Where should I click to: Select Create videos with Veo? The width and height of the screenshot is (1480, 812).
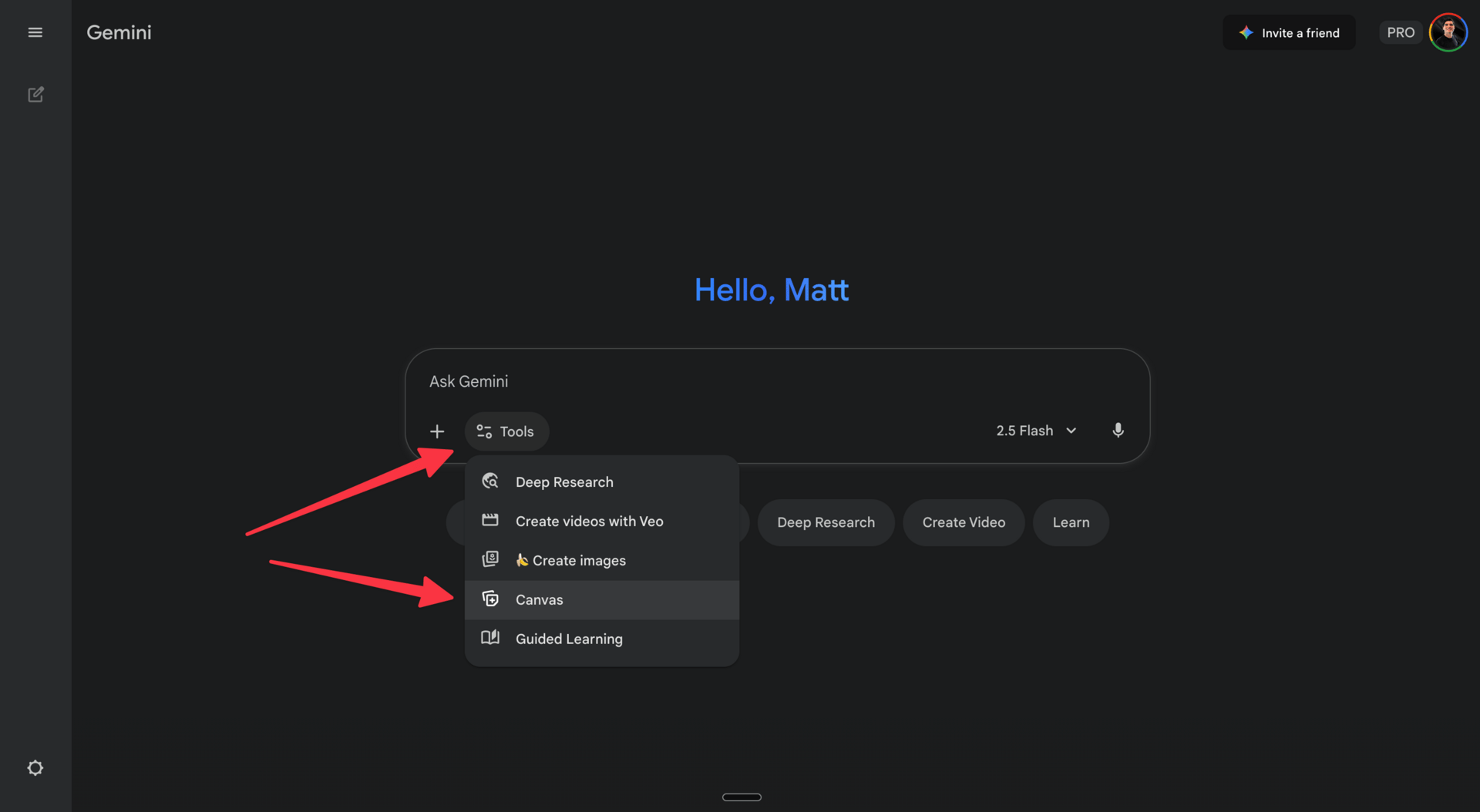[x=602, y=522]
